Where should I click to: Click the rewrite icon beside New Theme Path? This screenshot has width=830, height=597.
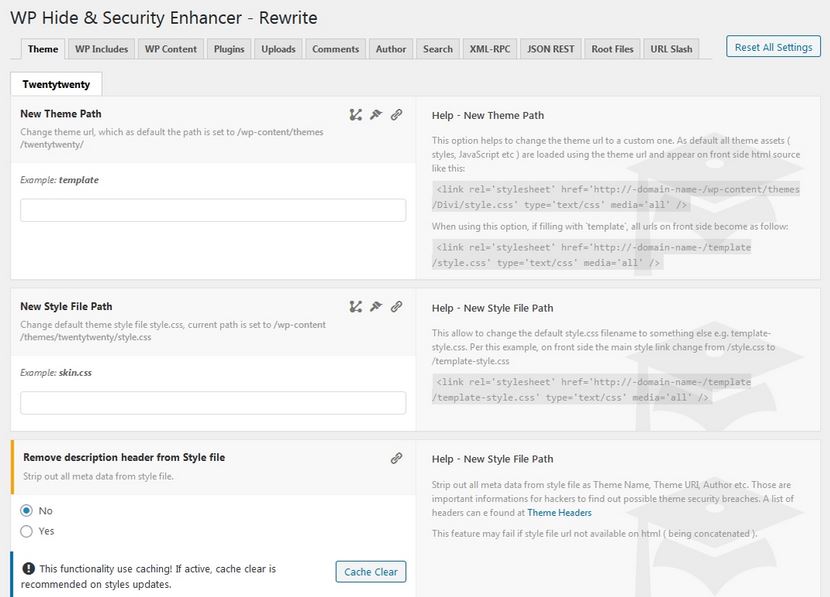pyautogui.click(x=356, y=114)
